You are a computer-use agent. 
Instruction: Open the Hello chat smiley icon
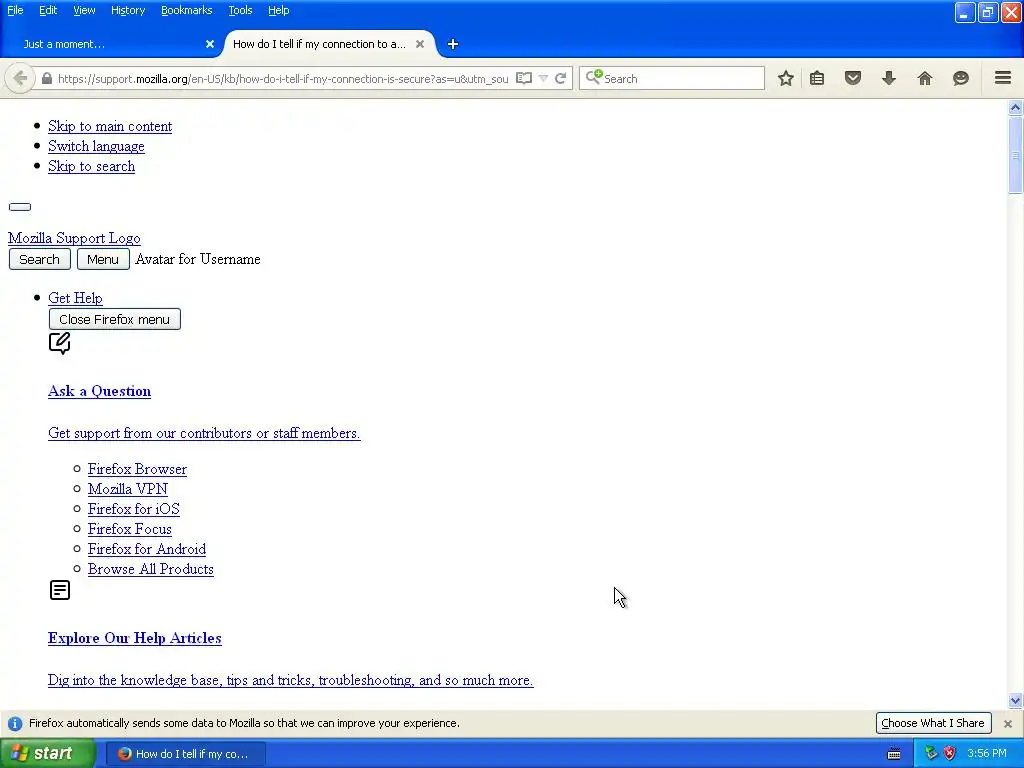coord(961,78)
